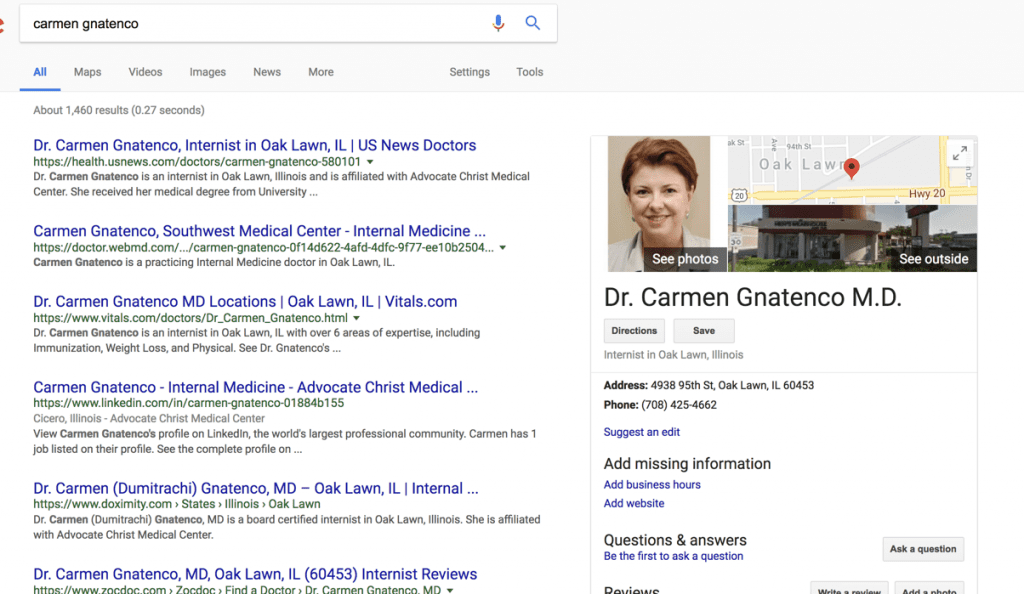Screen dimensions: 1024x594
Task: Switch to the Maps tab
Action: [x=88, y=72]
